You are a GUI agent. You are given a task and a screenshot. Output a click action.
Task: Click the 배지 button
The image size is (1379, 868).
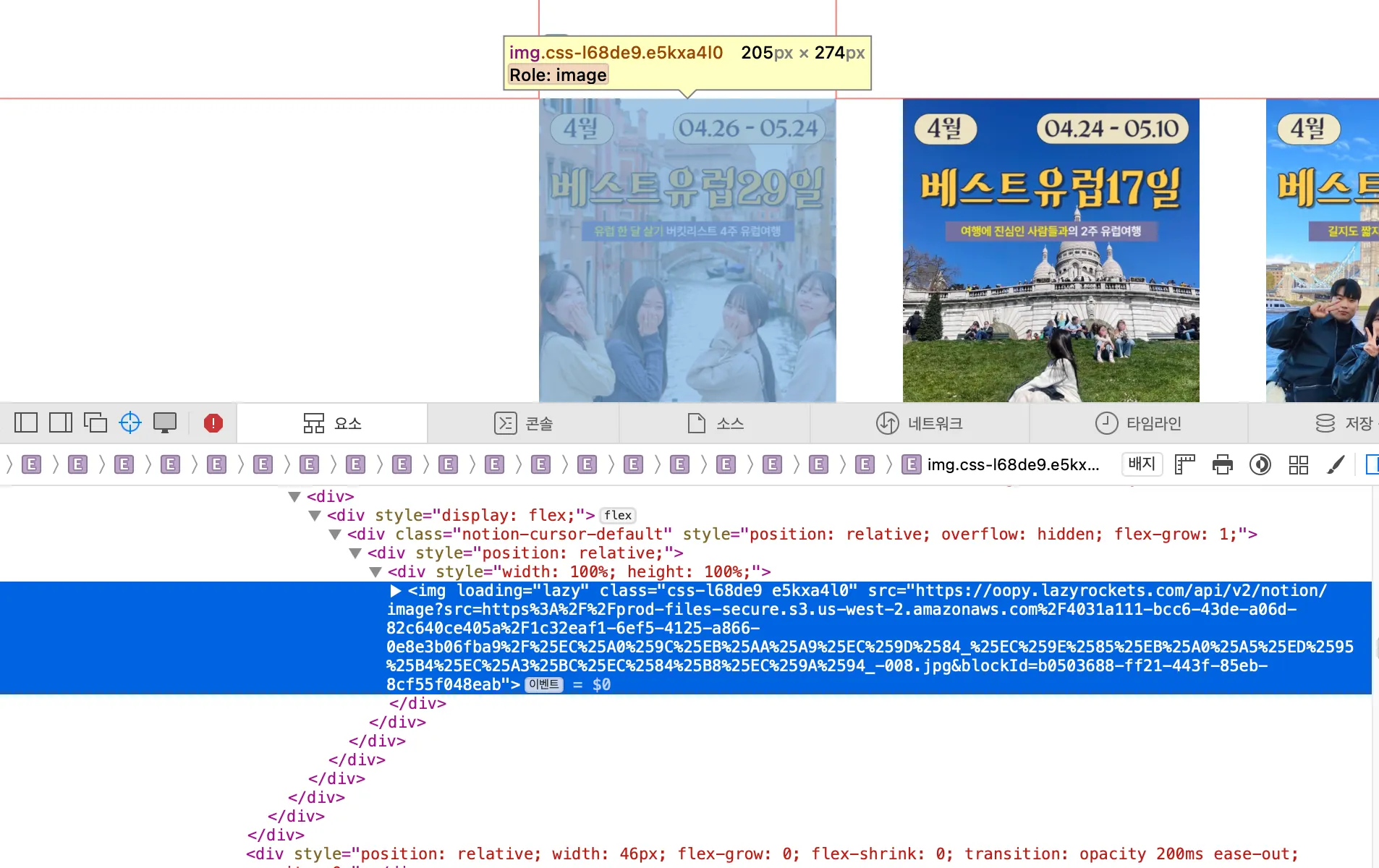click(x=1142, y=464)
